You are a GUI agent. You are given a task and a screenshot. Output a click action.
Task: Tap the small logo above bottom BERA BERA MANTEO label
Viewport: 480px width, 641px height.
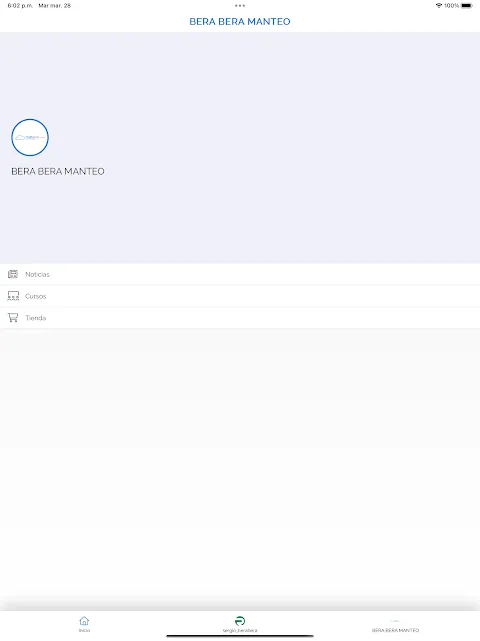395,621
